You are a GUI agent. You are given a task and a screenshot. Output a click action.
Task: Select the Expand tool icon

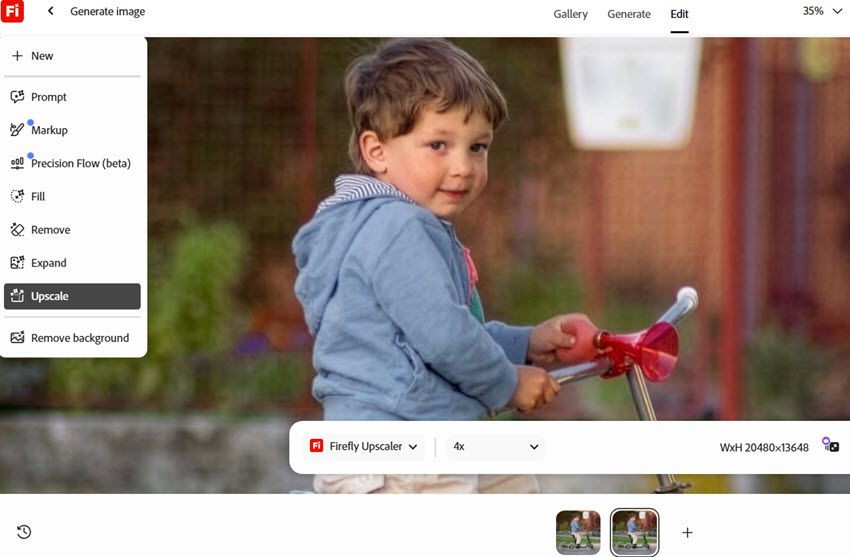click(17, 263)
